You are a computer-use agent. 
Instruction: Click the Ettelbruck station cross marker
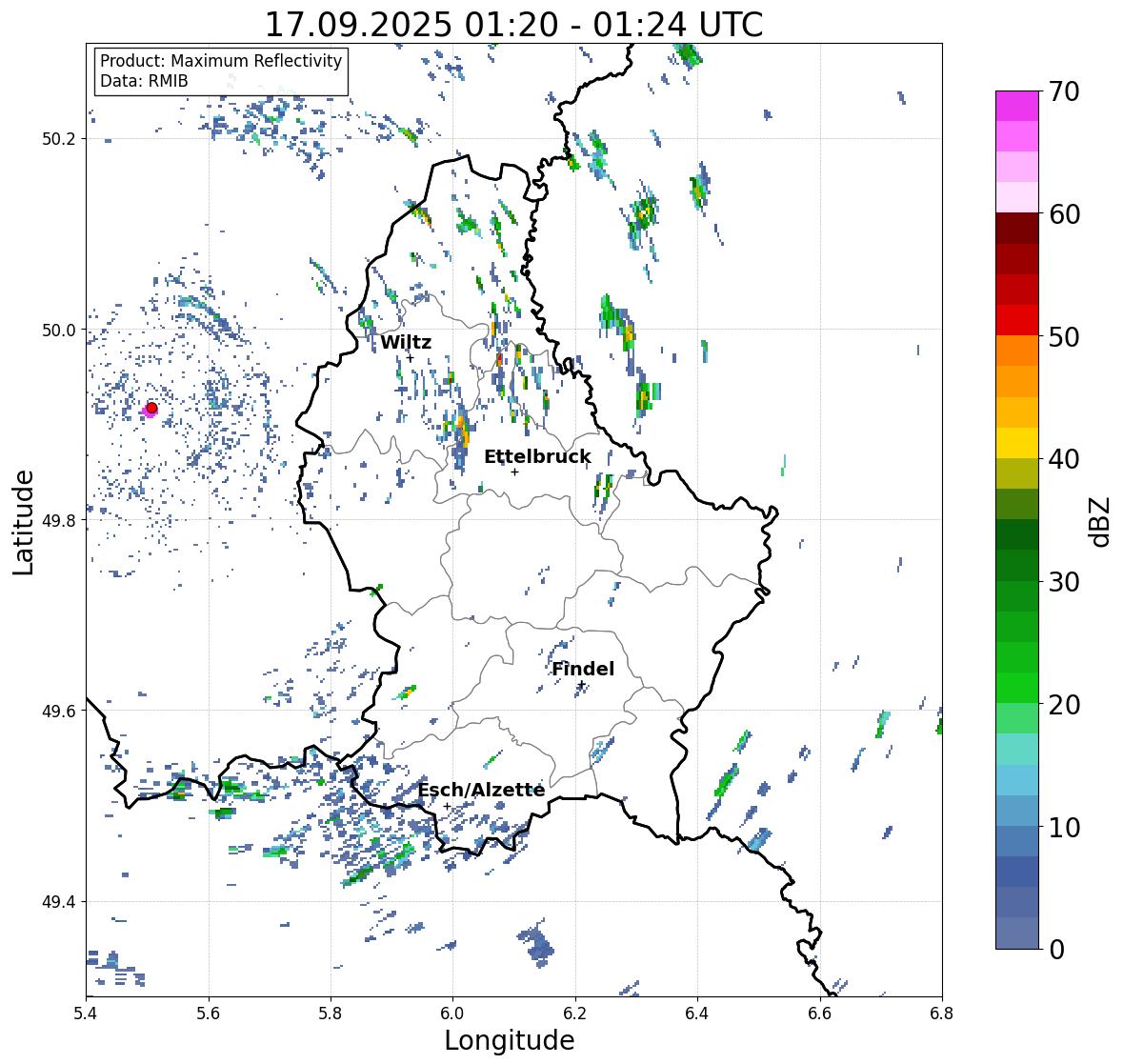point(514,472)
